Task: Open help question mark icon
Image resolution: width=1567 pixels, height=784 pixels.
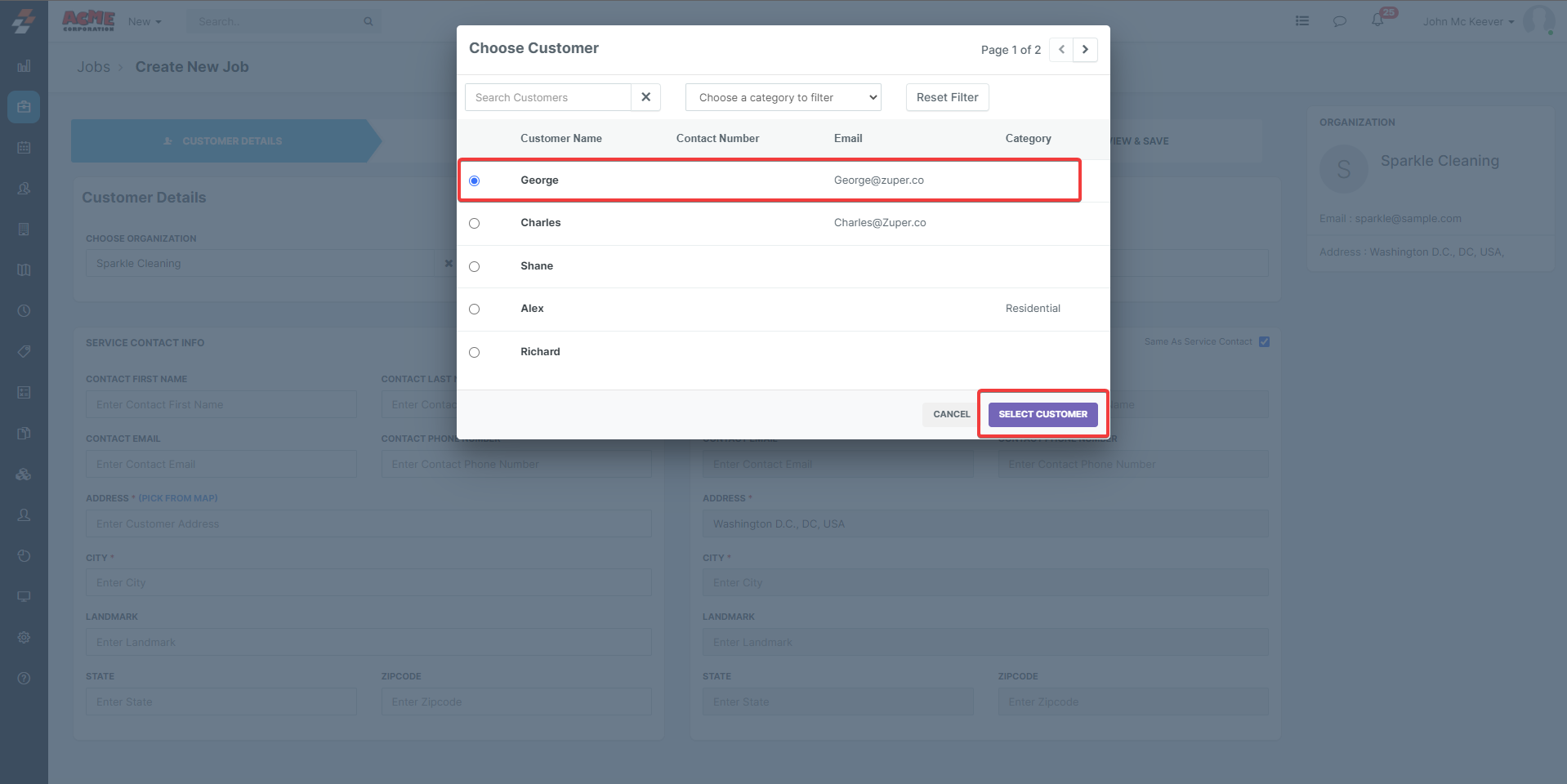Action: pyautogui.click(x=24, y=678)
